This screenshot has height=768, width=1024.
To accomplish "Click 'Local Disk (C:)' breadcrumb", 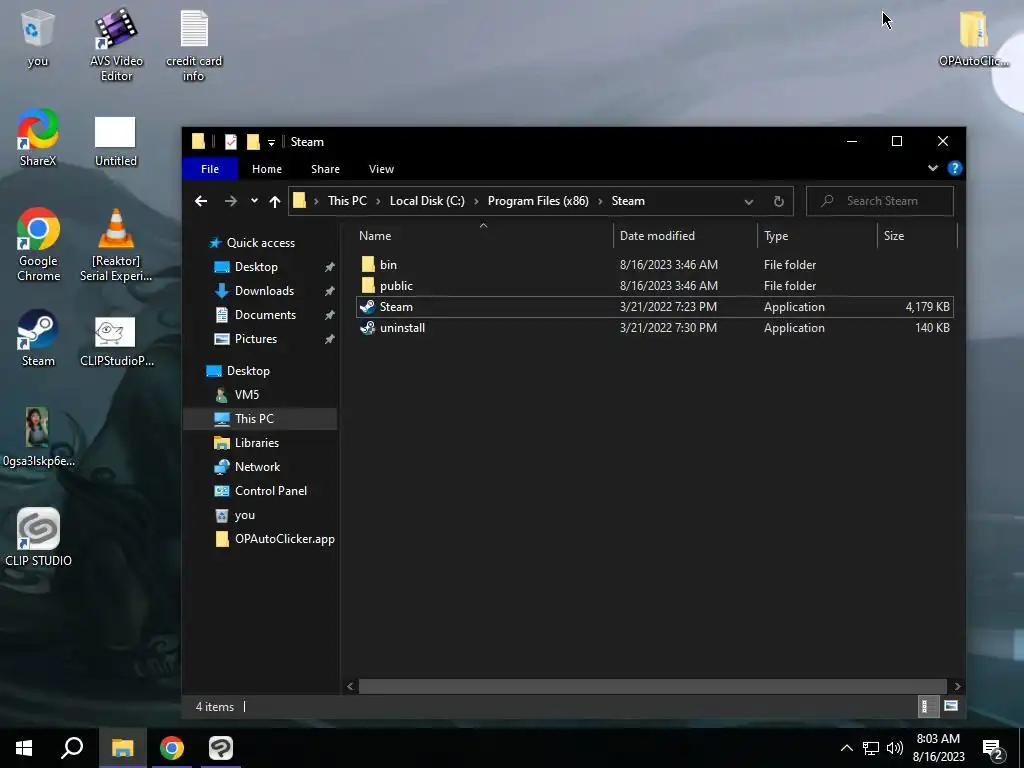I will click(x=427, y=201).
